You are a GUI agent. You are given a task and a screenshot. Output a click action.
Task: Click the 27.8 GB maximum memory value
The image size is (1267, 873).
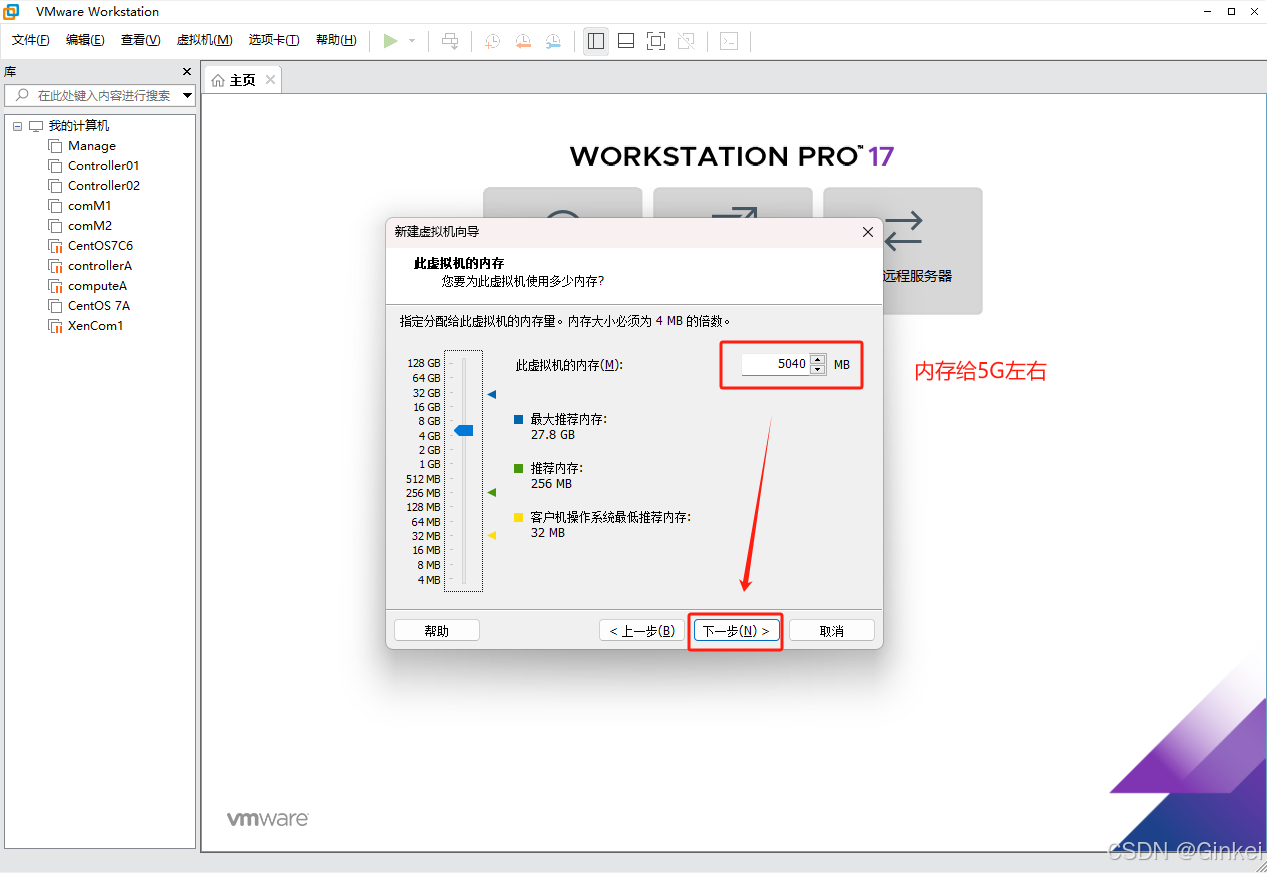click(x=553, y=435)
